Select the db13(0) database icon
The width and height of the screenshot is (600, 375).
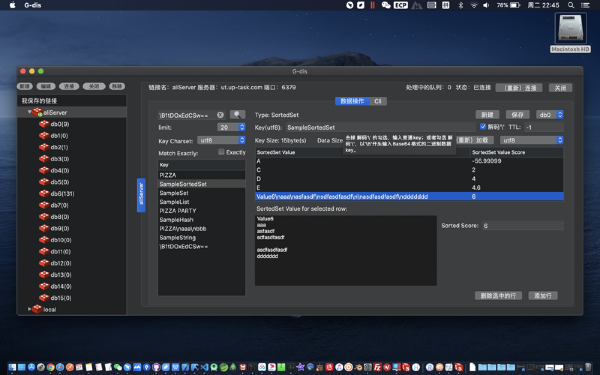click(44, 275)
